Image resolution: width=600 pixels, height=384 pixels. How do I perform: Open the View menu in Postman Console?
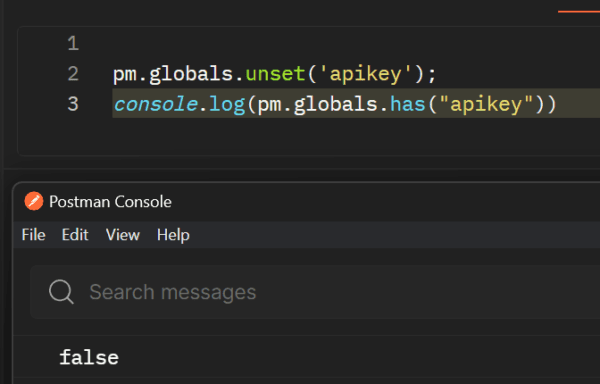(122, 234)
